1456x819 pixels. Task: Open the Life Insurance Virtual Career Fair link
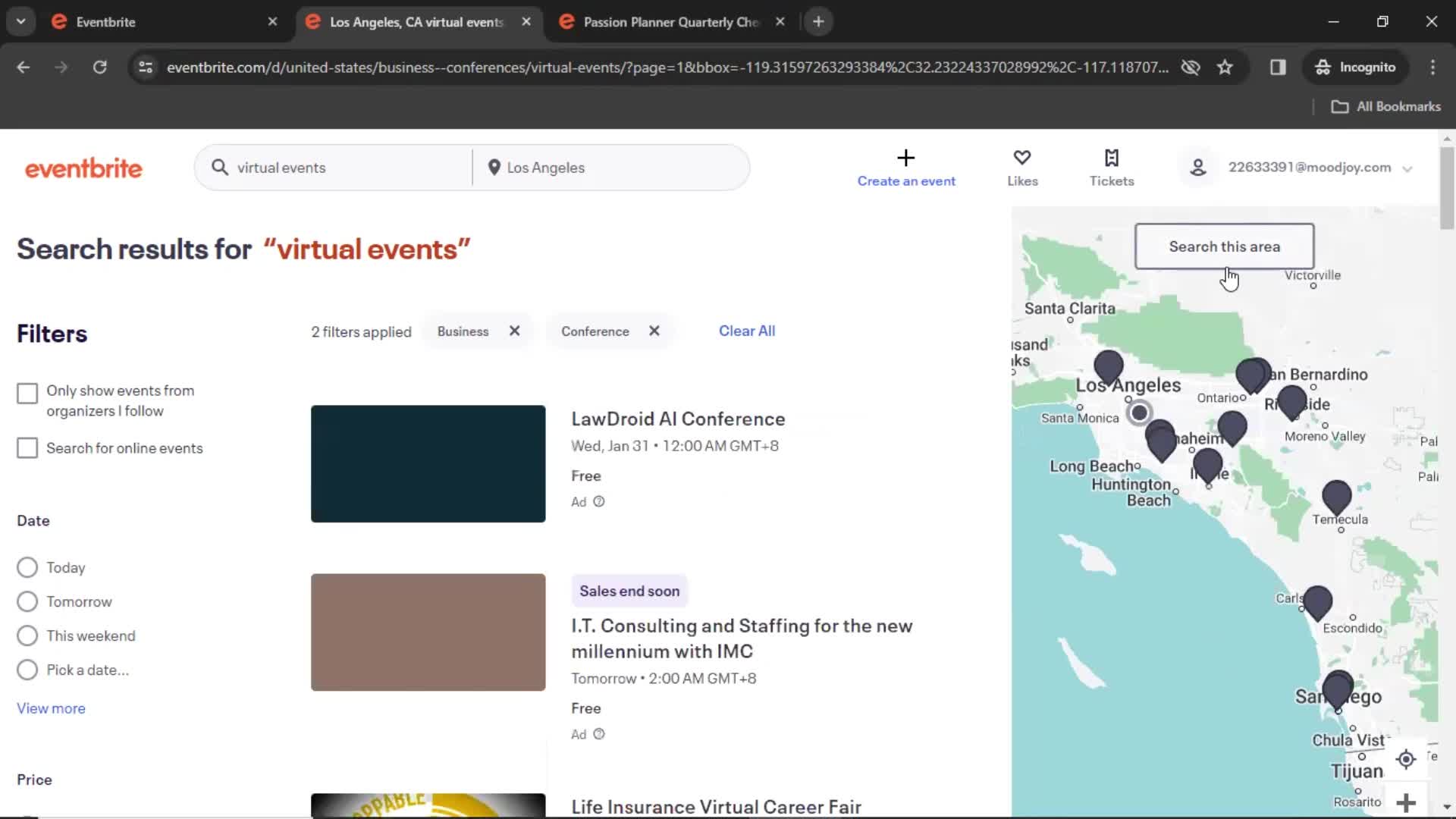click(x=716, y=807)
